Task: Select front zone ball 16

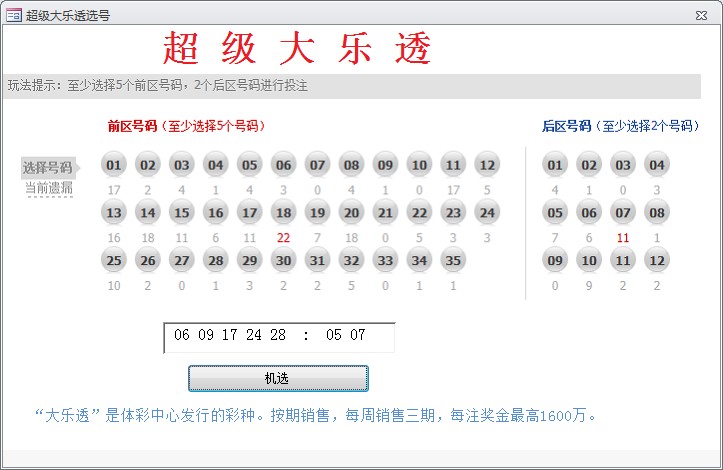Action: click(215, 212)
